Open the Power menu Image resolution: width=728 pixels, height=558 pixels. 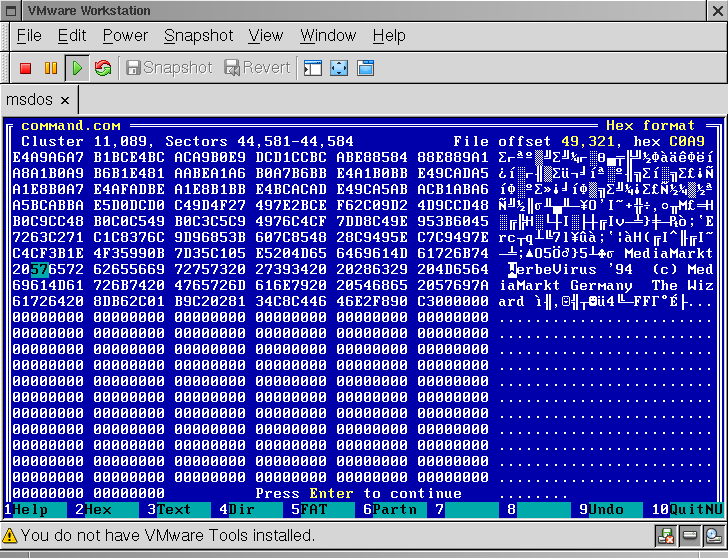click(125, 36)
